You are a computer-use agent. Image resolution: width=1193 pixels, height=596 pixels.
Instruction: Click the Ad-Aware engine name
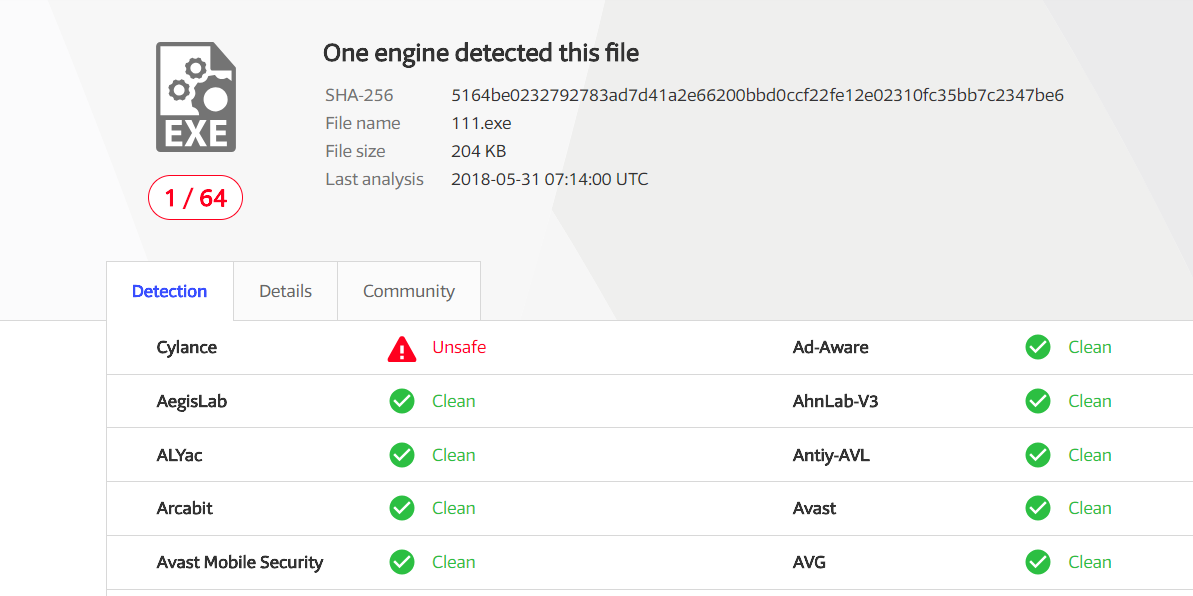pos(830,348)
